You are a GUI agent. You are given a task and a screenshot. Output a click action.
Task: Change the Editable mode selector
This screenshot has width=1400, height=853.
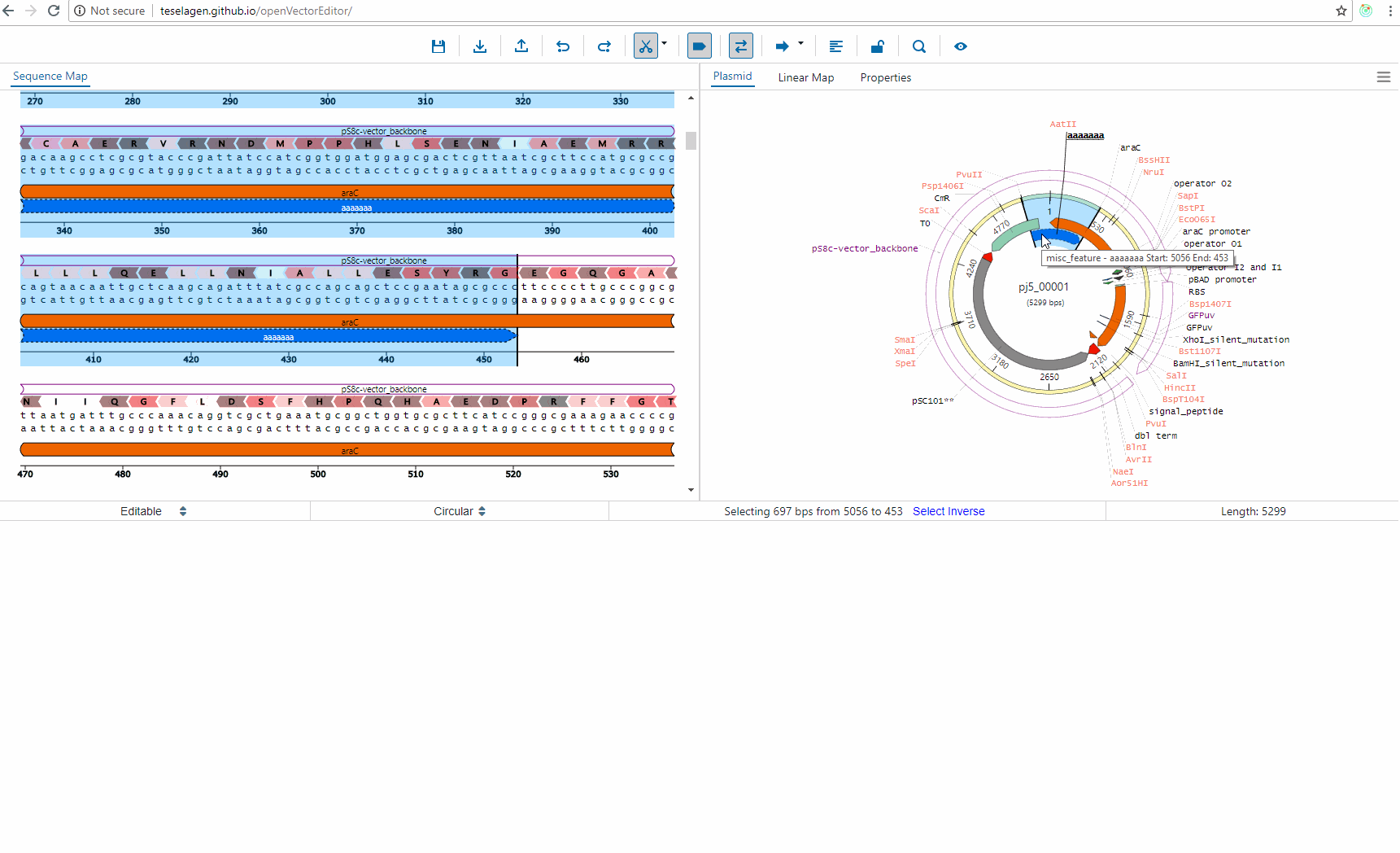[x=154, y=511]
